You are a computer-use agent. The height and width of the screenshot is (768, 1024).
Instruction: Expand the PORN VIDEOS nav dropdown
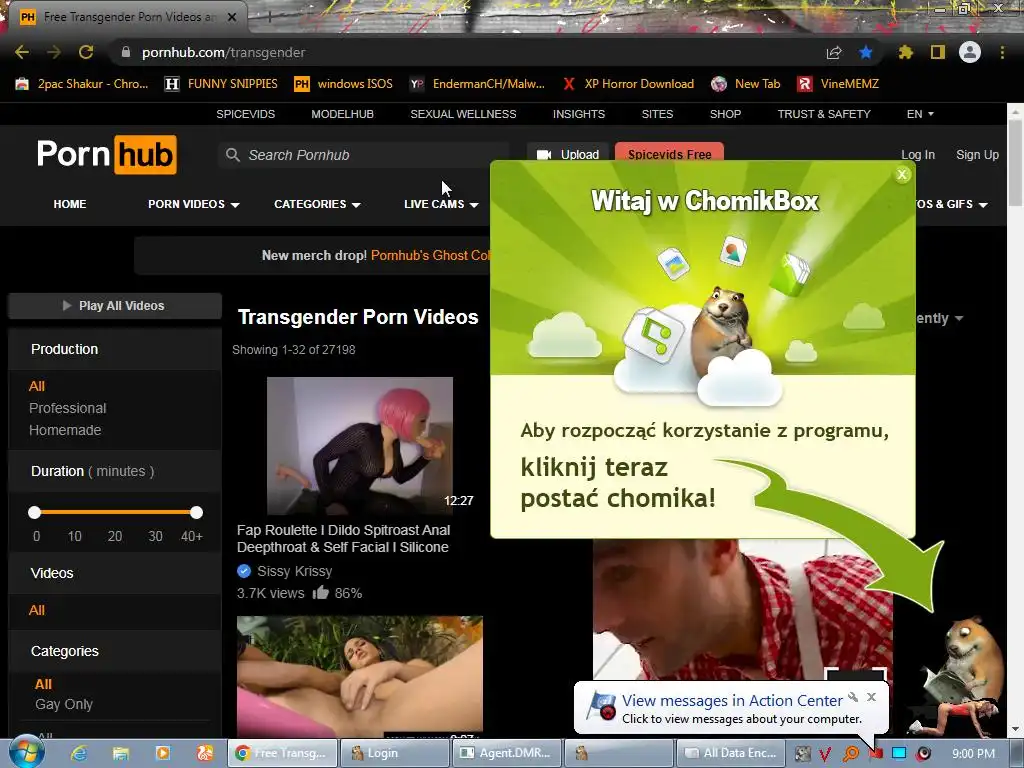[193, 204]
